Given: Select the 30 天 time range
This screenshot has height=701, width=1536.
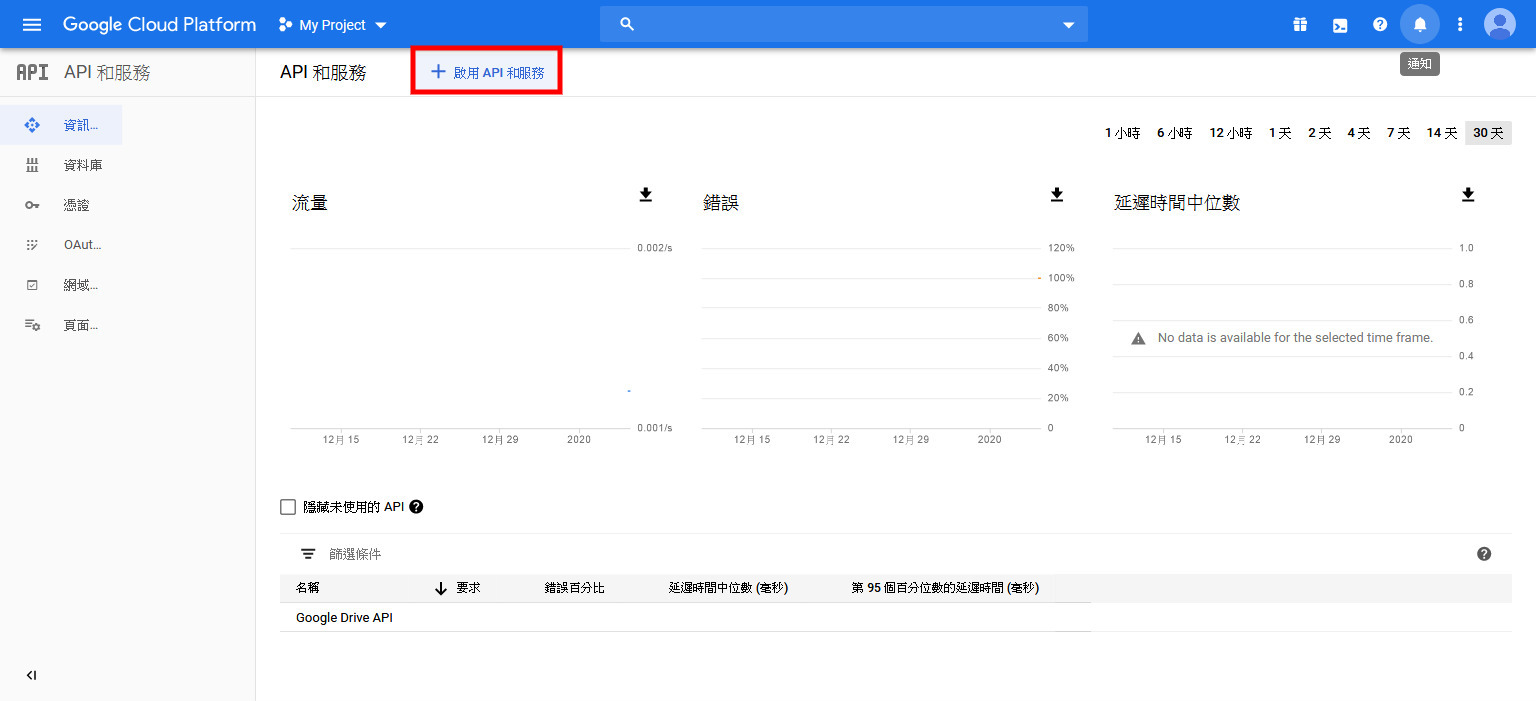Looking at the screenshot, I should coord(1488,133).
